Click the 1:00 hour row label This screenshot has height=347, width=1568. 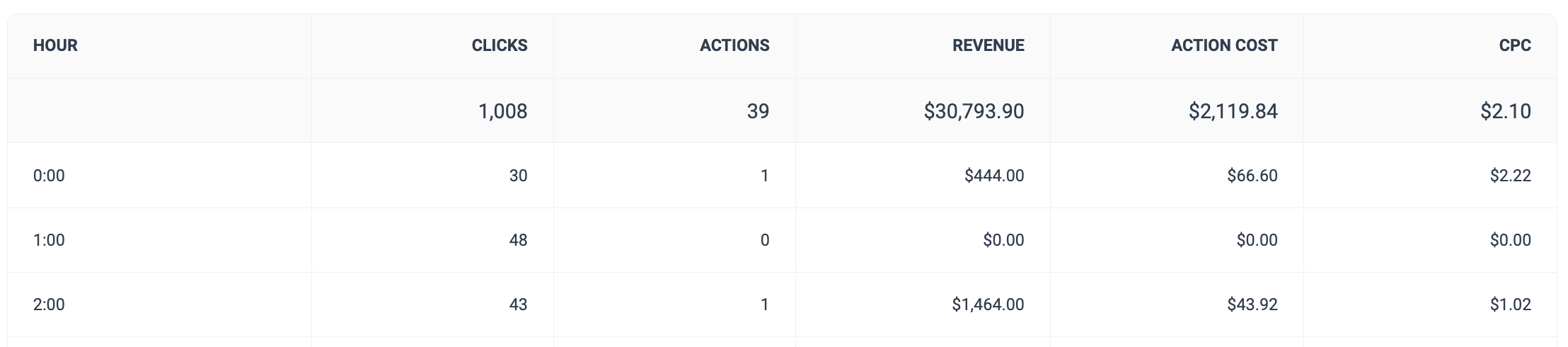click(x=49, y=240)
